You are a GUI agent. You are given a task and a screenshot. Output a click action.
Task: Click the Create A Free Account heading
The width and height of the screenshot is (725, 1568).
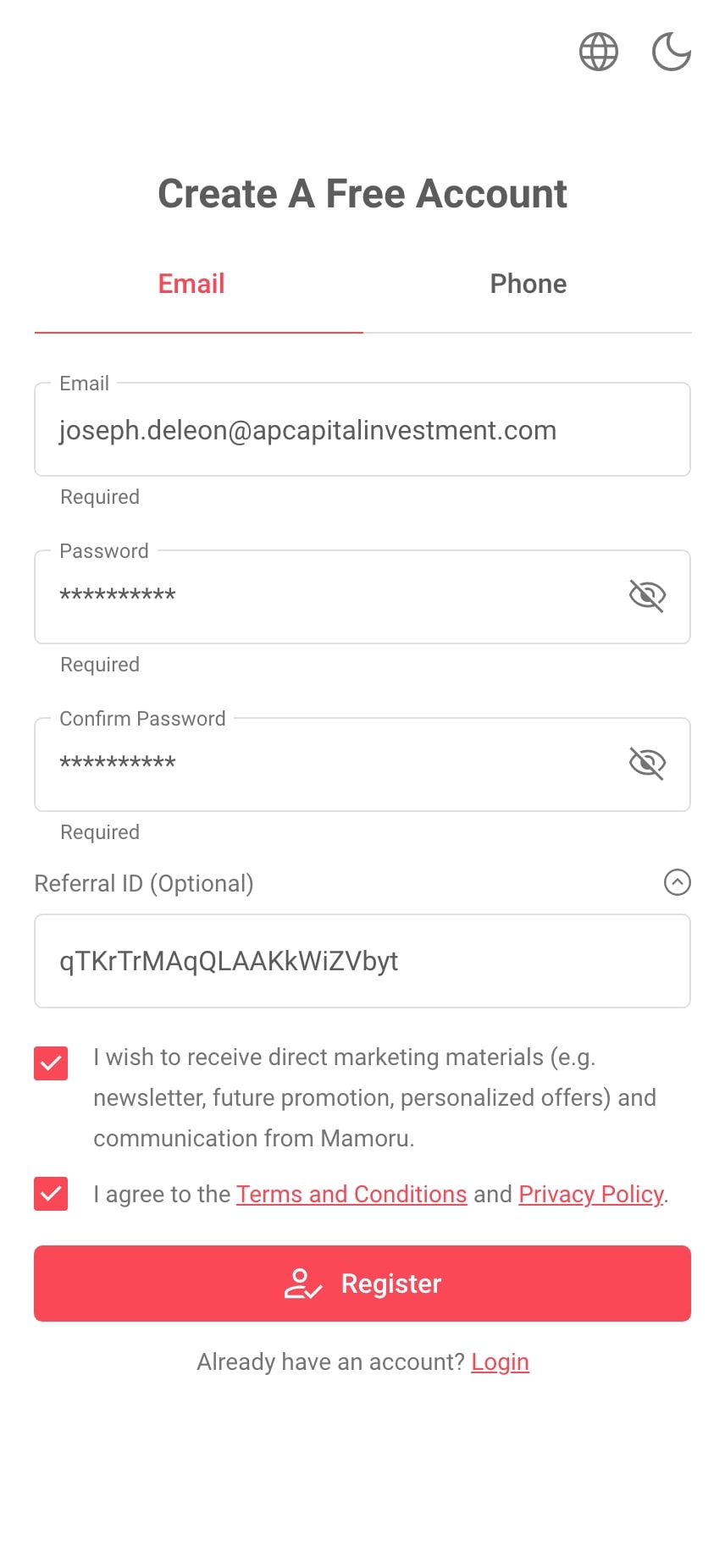click(362, 194)
